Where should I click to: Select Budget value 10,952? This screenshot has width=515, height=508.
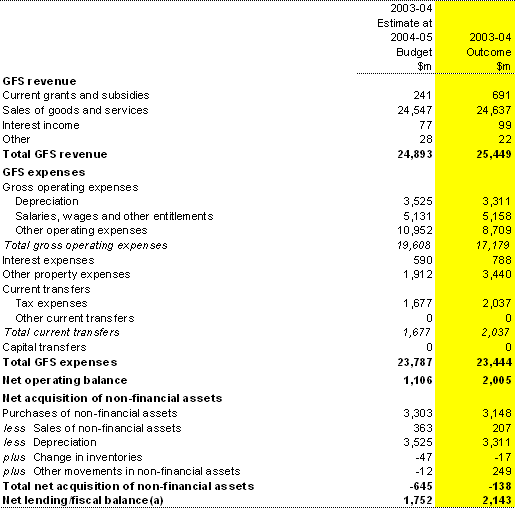(x=415, y=230)
